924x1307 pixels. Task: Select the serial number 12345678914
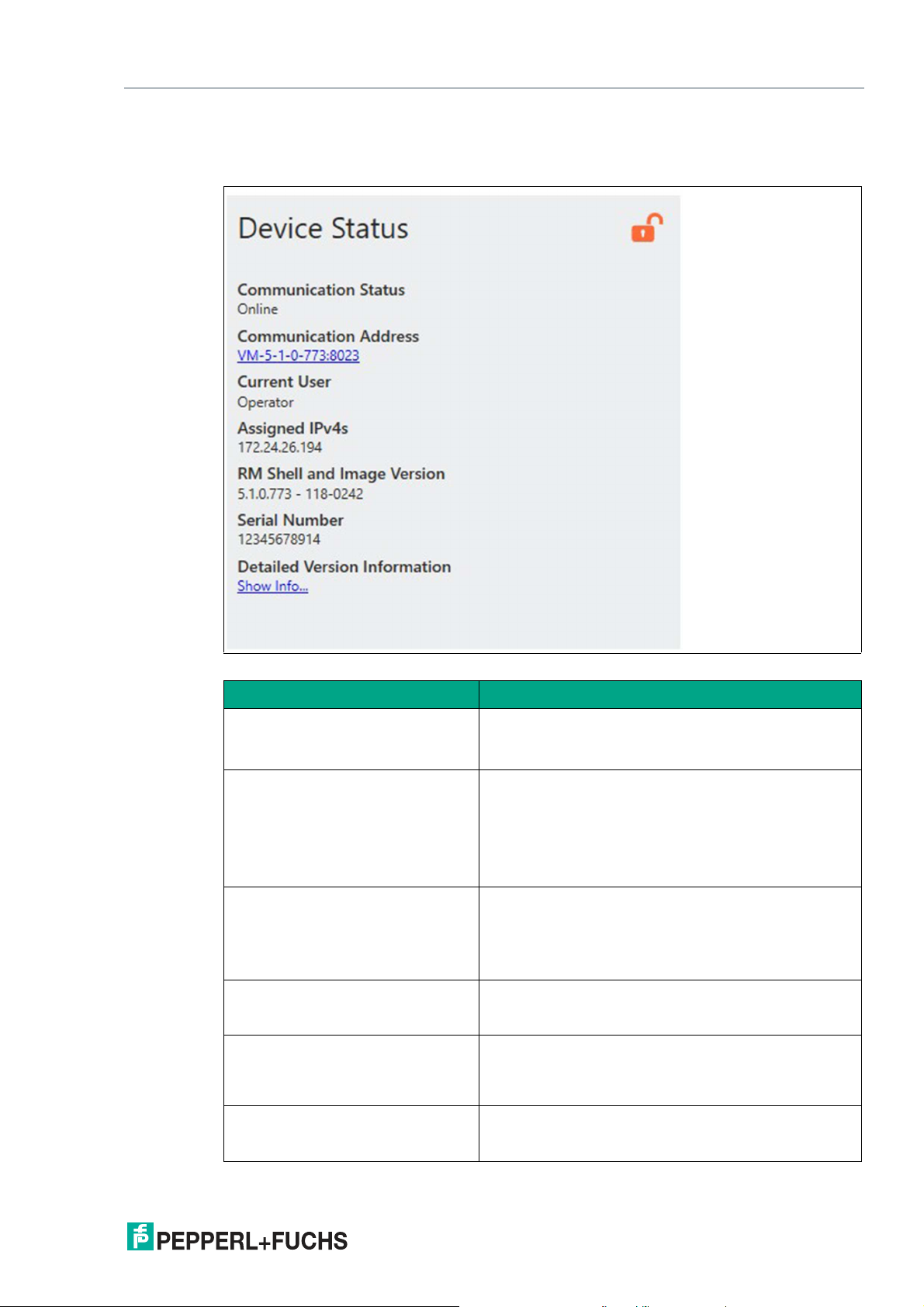279,540
